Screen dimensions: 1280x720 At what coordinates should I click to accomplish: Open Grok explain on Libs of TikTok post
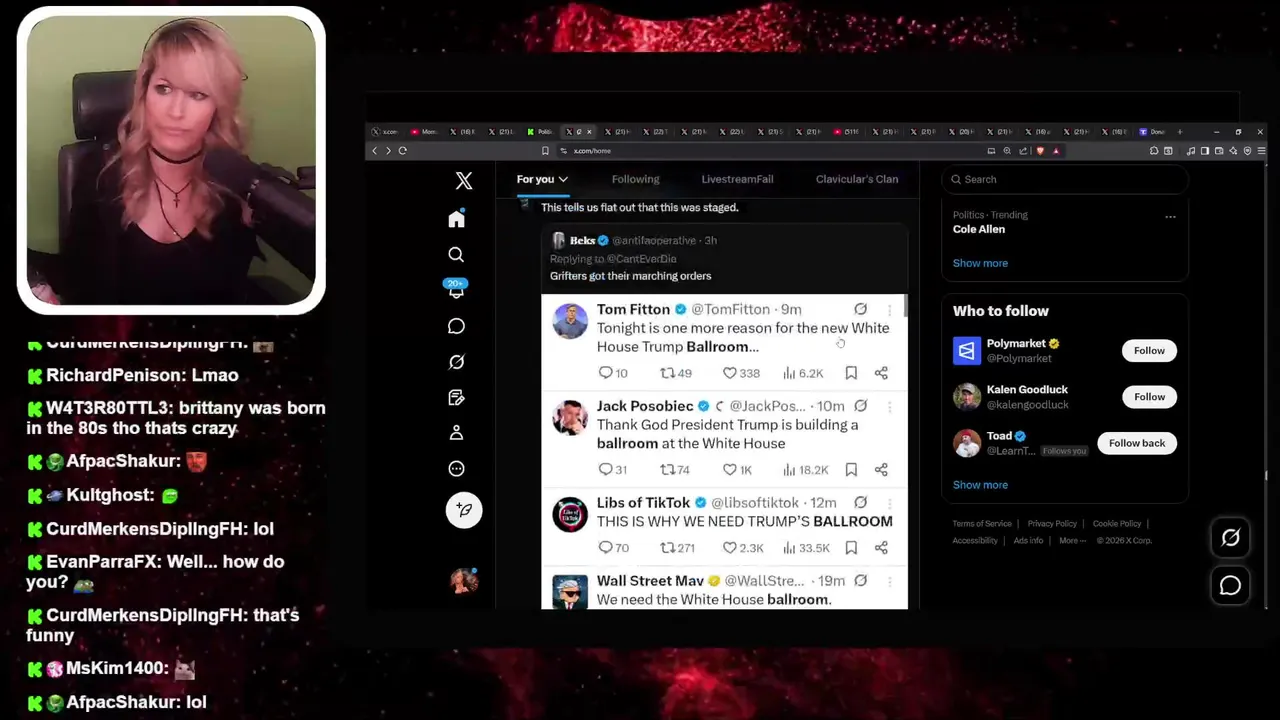point(860,503)
